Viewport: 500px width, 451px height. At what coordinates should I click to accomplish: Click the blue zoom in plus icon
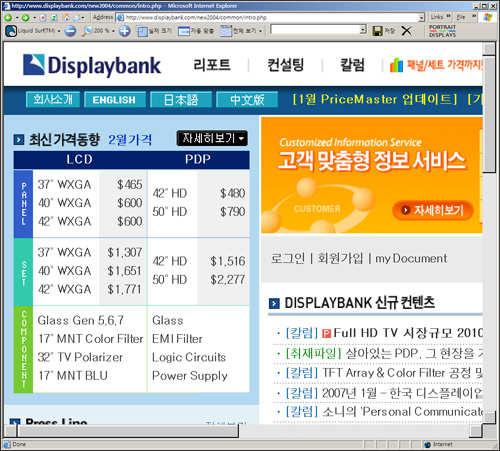tap(125, 31)
